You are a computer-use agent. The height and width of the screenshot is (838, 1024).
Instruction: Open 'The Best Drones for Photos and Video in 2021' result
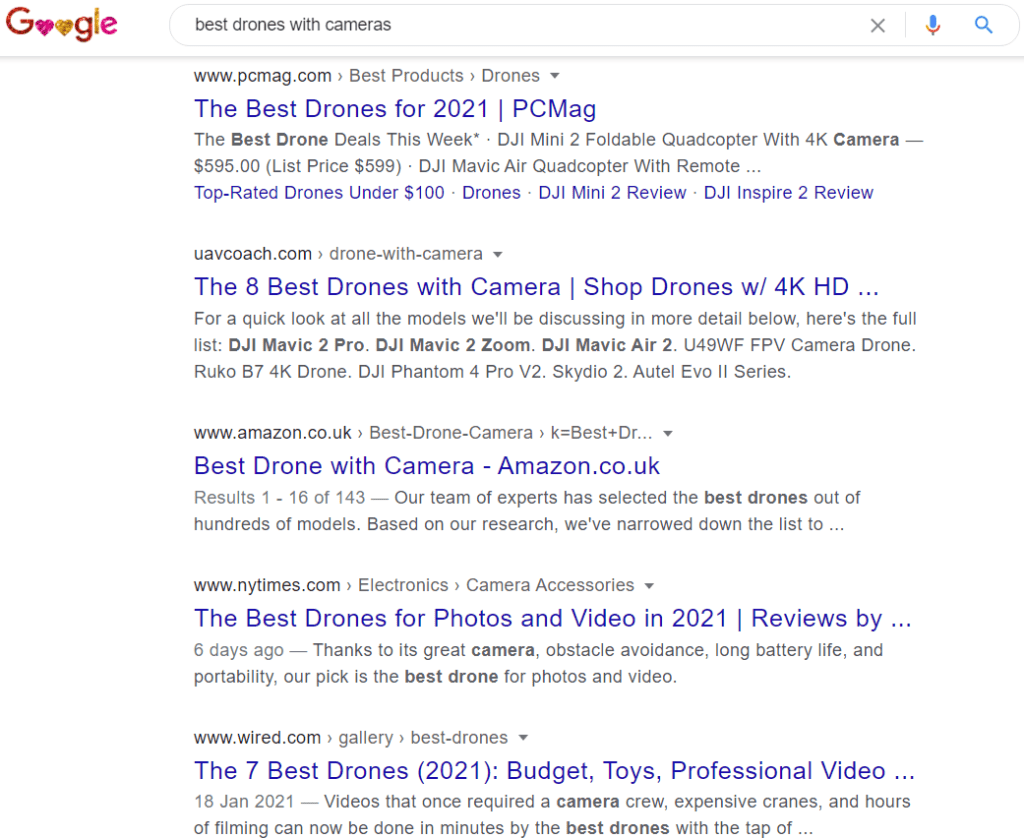click(x=552, y=618)
